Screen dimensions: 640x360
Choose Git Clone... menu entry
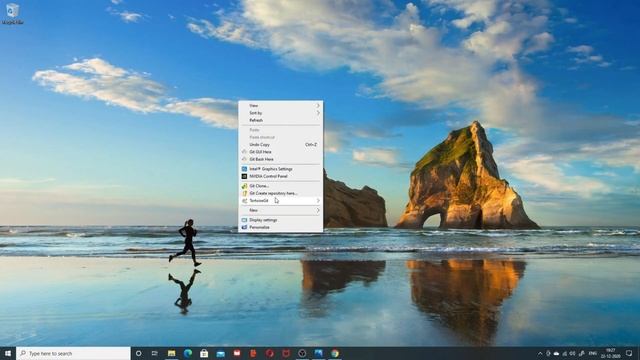pos(280,186)
